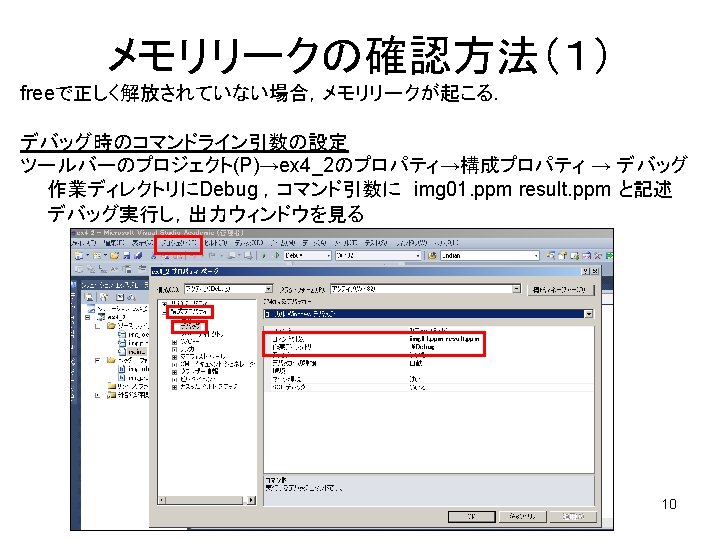The width and height of the screenshot is (720, 540).
Task: Expand the external dependencies folder
Action: 97,395
